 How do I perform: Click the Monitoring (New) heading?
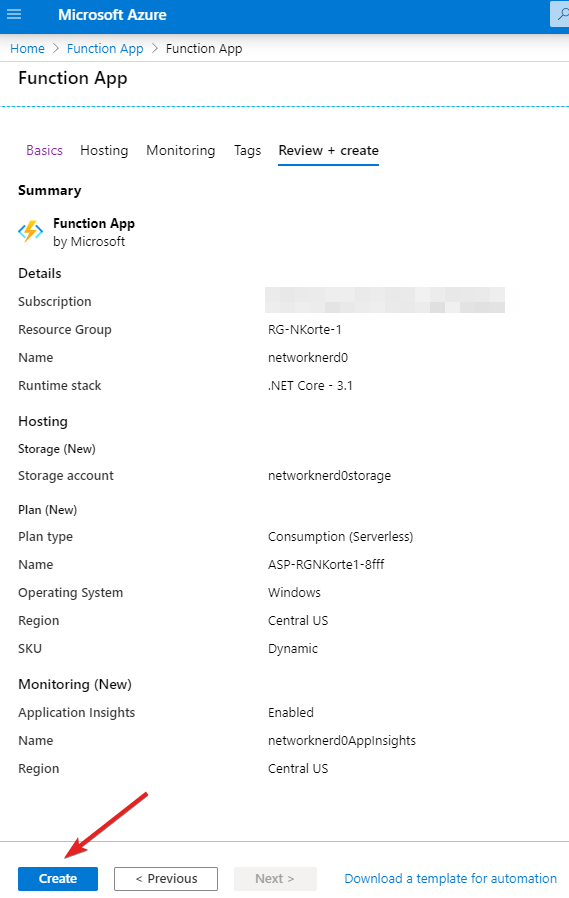75,684
